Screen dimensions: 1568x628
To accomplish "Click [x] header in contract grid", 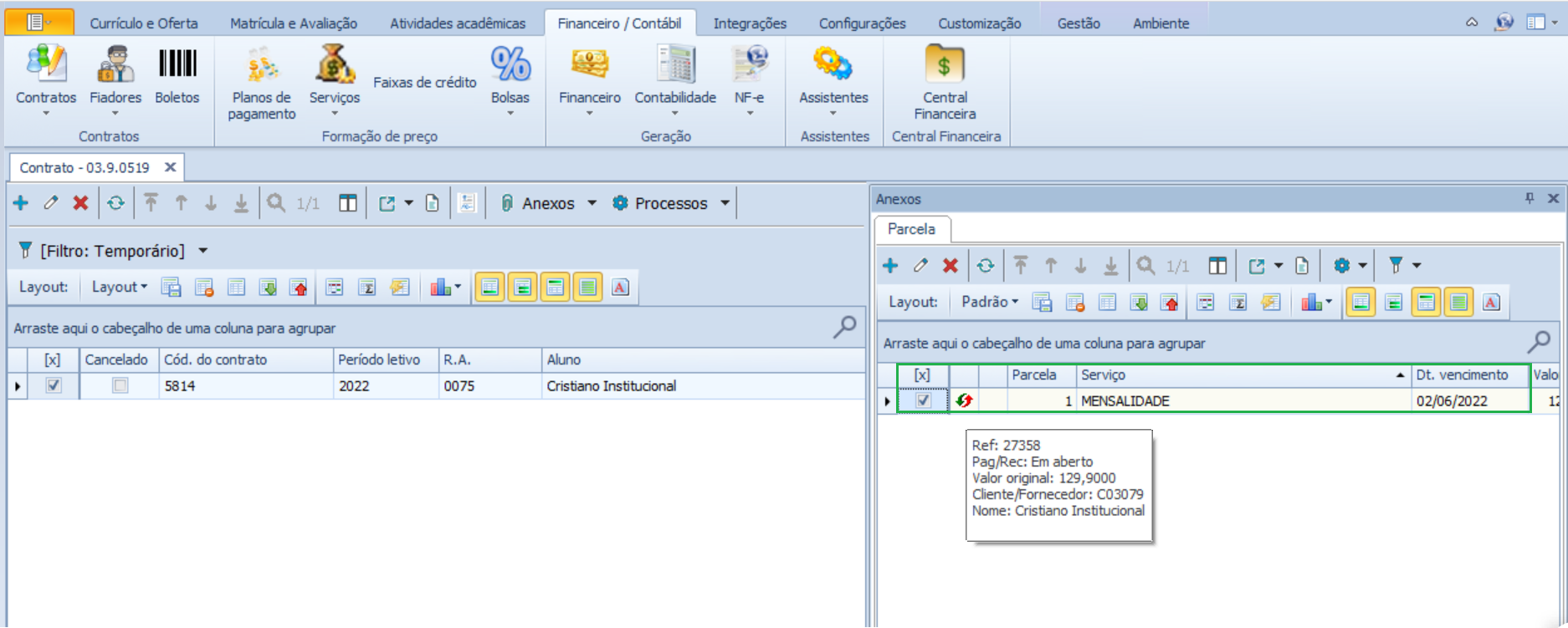I will click(x=53, y=360).
